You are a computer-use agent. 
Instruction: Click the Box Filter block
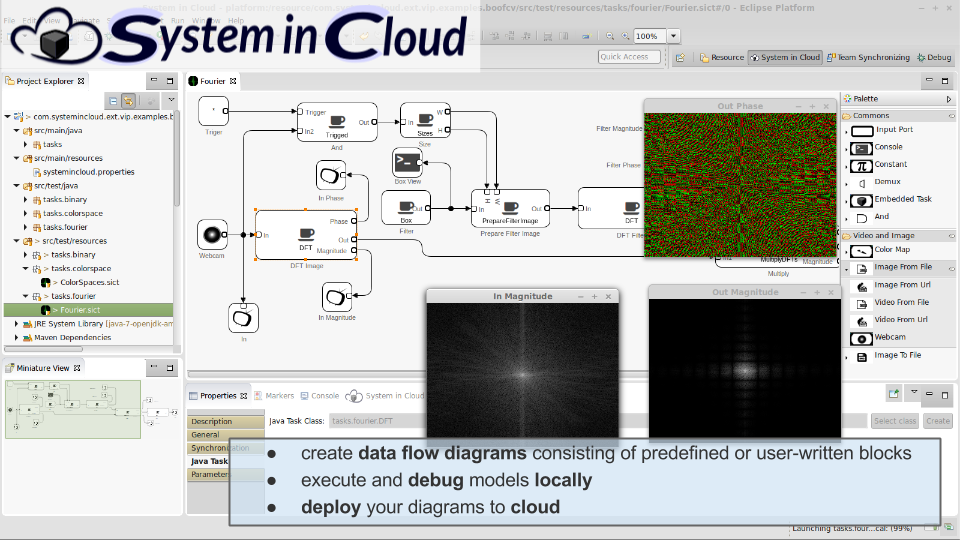pyautogui.click(x=406, y=208)
